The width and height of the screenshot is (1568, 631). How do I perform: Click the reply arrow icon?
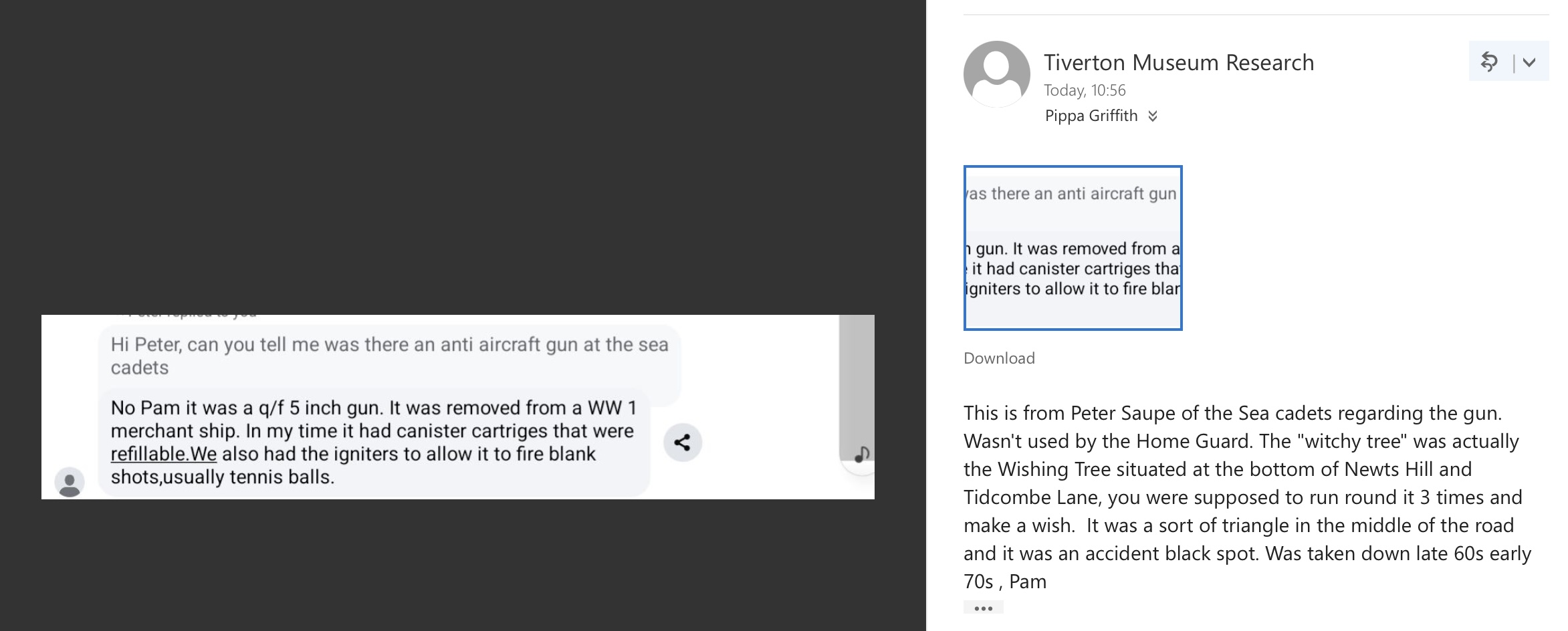tap(1489, 61)
